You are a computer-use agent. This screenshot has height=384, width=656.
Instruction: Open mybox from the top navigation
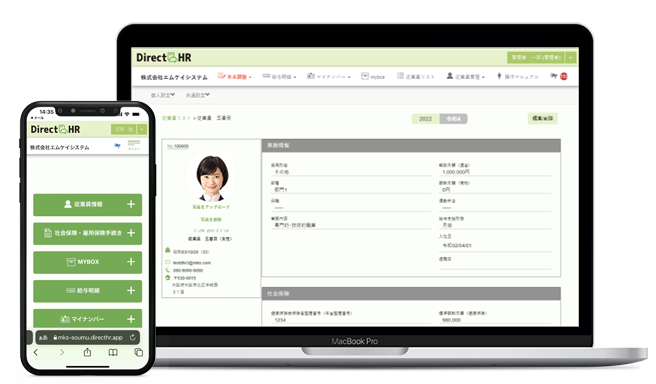pyautogui.click(x=373, y=77)
